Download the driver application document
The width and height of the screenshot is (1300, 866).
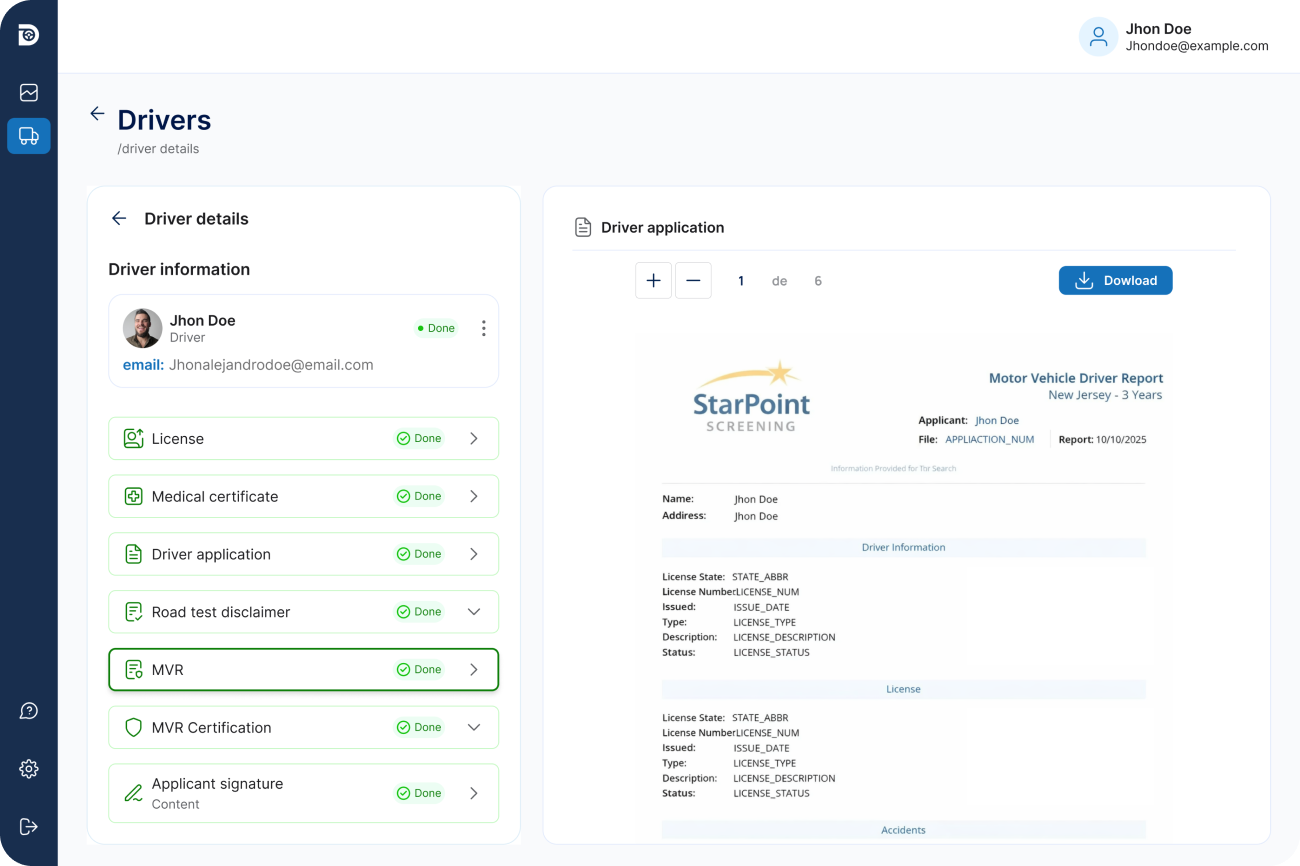click(1115, 281)
